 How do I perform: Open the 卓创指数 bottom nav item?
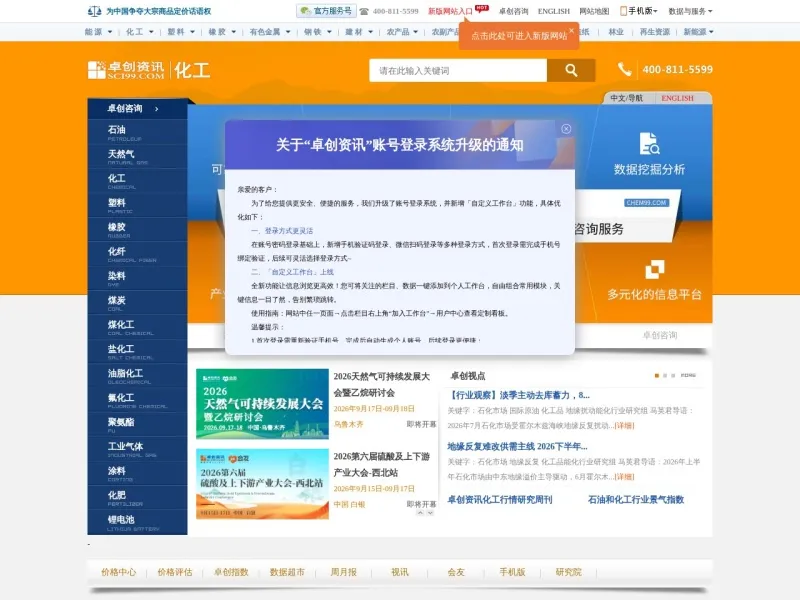pyautogui.click(x=231, y=572)
